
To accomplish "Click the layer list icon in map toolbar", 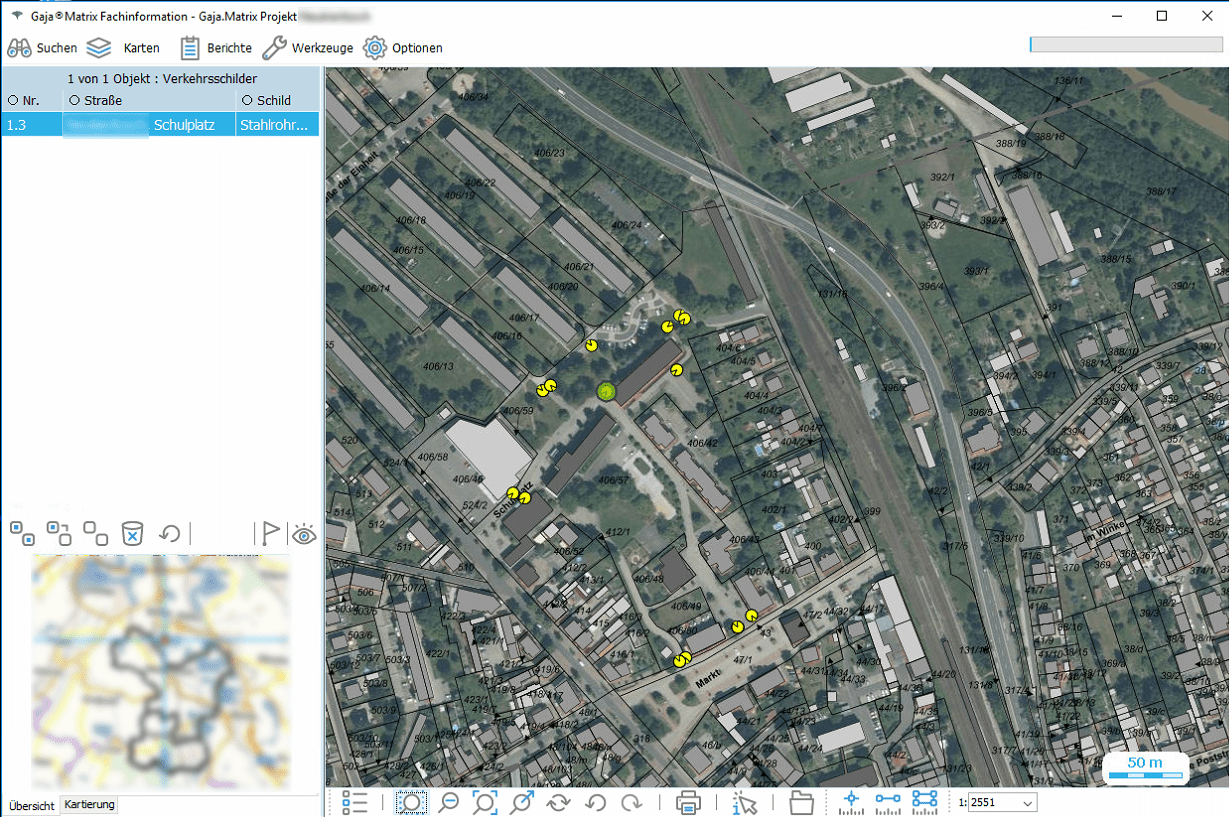I will [354, 802].
